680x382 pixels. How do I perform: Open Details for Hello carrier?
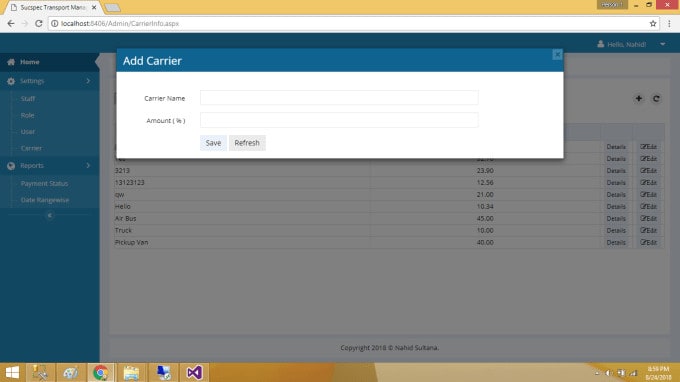click(616, 207)
